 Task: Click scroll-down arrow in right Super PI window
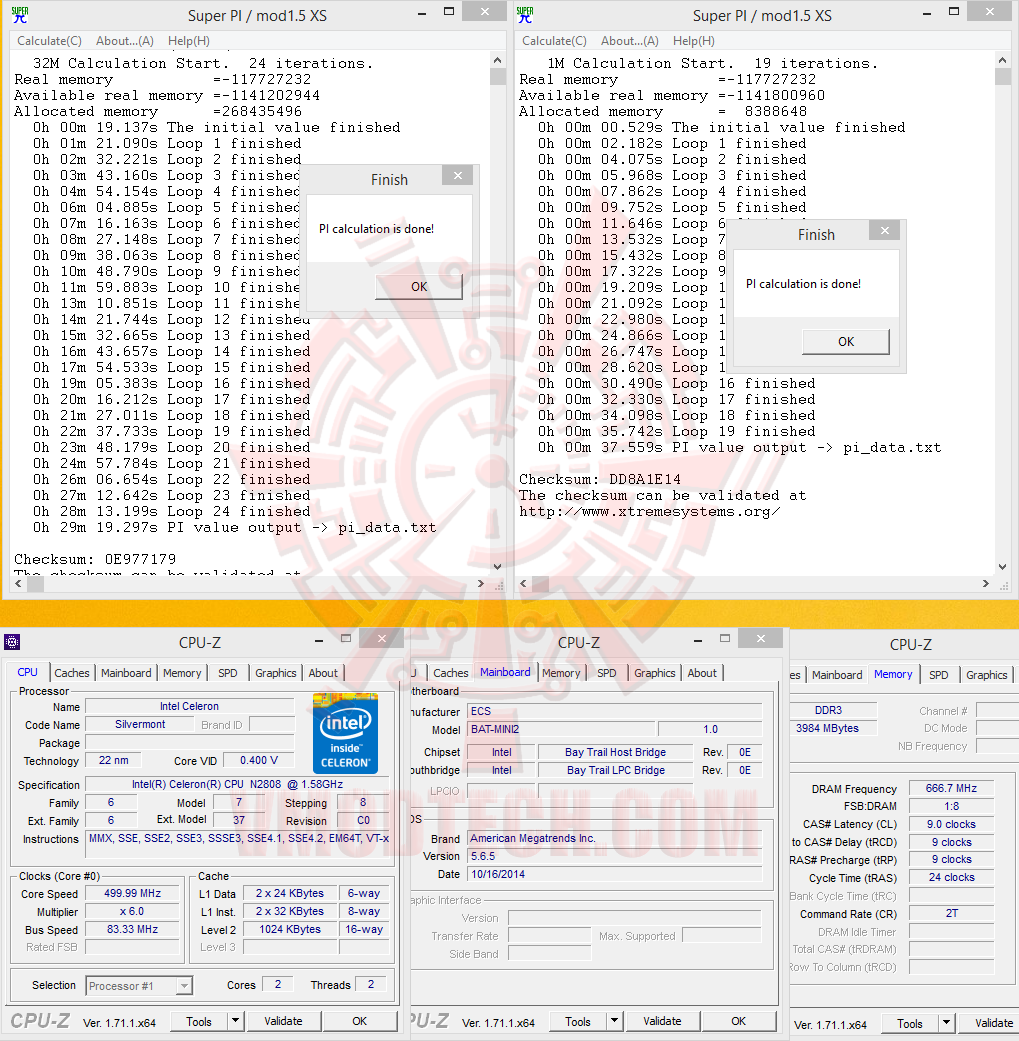click(x=1003, y=566)
